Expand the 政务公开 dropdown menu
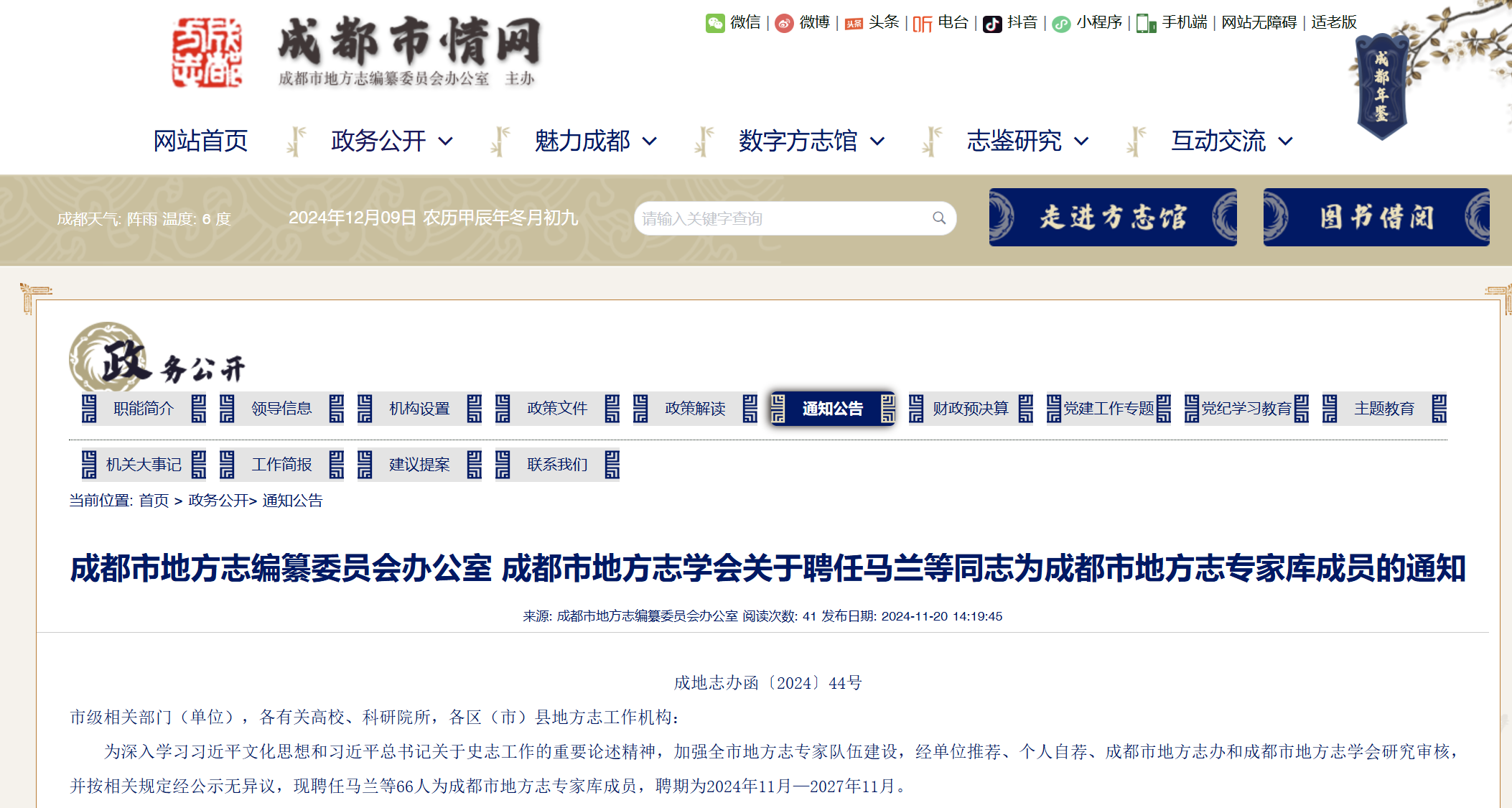1512x808 pixels. click(x=446, y=141)
